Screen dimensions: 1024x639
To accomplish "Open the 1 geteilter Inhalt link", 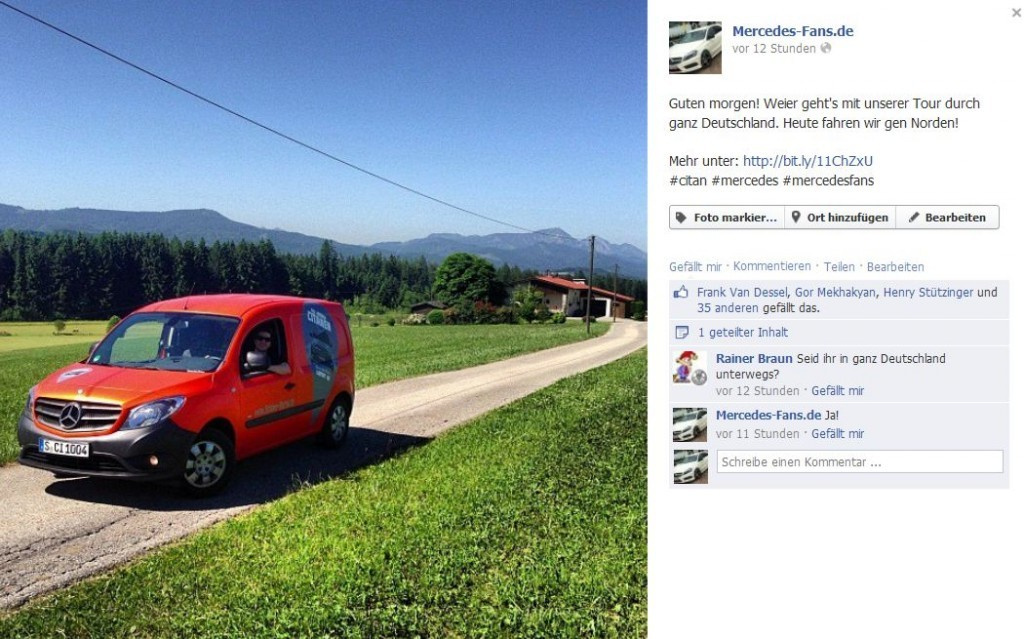I will point(743,332).
